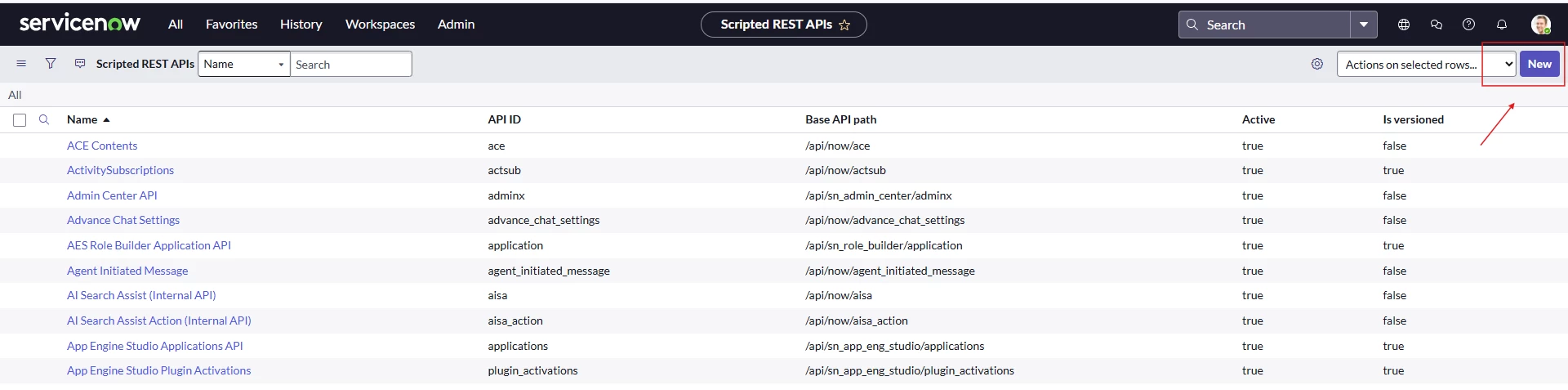Open the help question mark icon
Screen dimensions: 1568x390
click(x=1468, y=25)
